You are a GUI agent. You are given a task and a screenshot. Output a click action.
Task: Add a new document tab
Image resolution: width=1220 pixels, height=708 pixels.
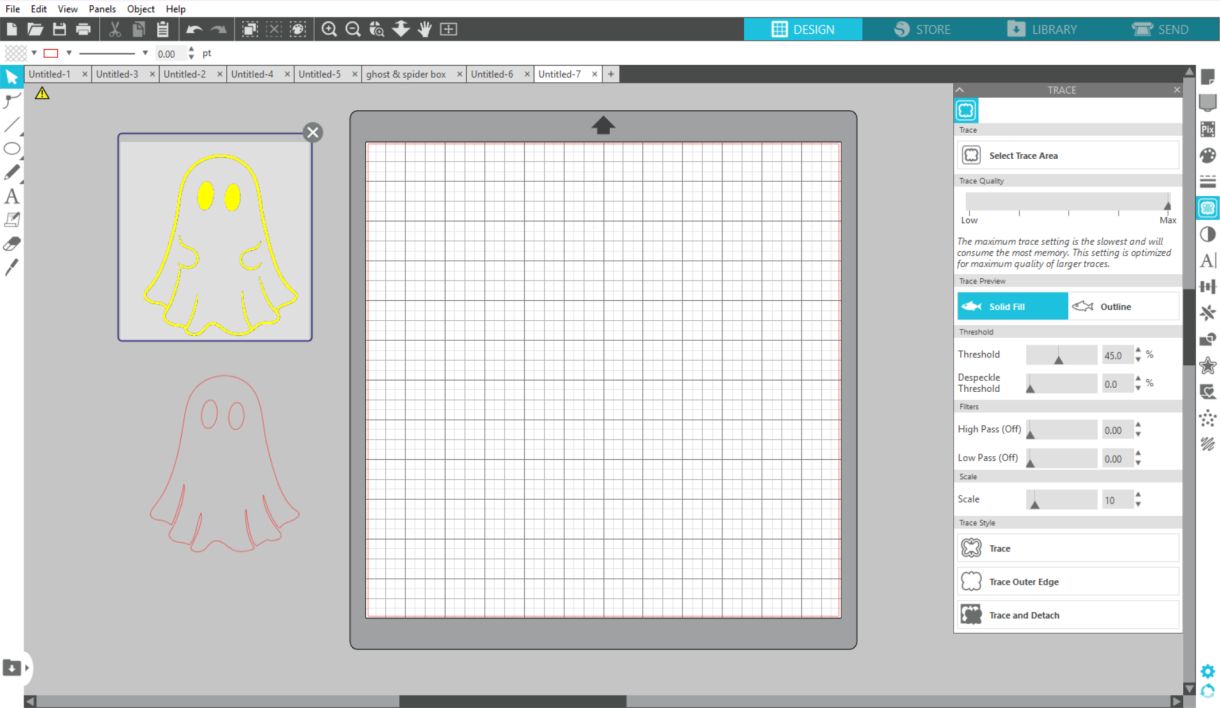(611, 74)
